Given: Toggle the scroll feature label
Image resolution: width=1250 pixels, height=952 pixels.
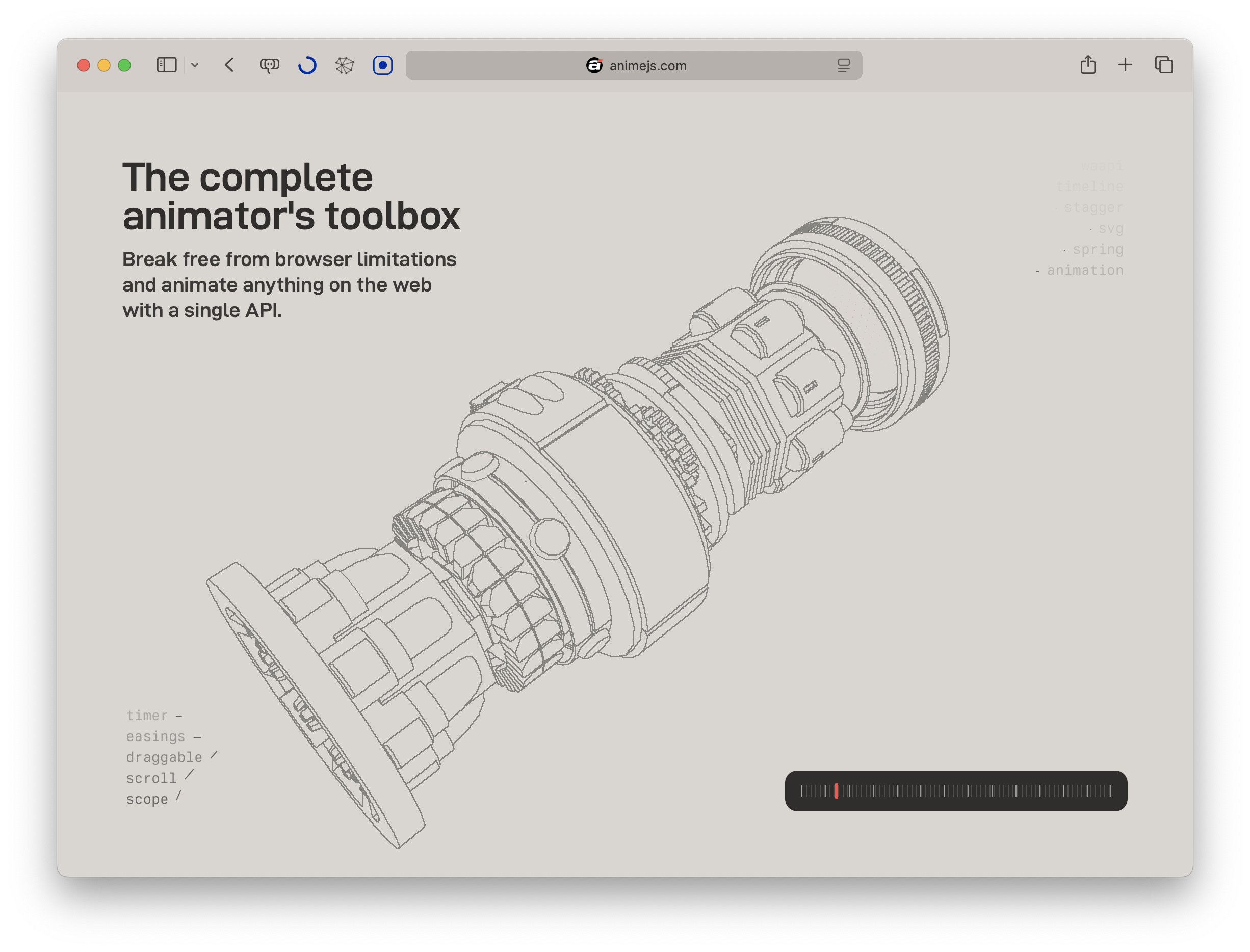Looking at the screenshot, I should pyautogui.click(x=150, y=778).
